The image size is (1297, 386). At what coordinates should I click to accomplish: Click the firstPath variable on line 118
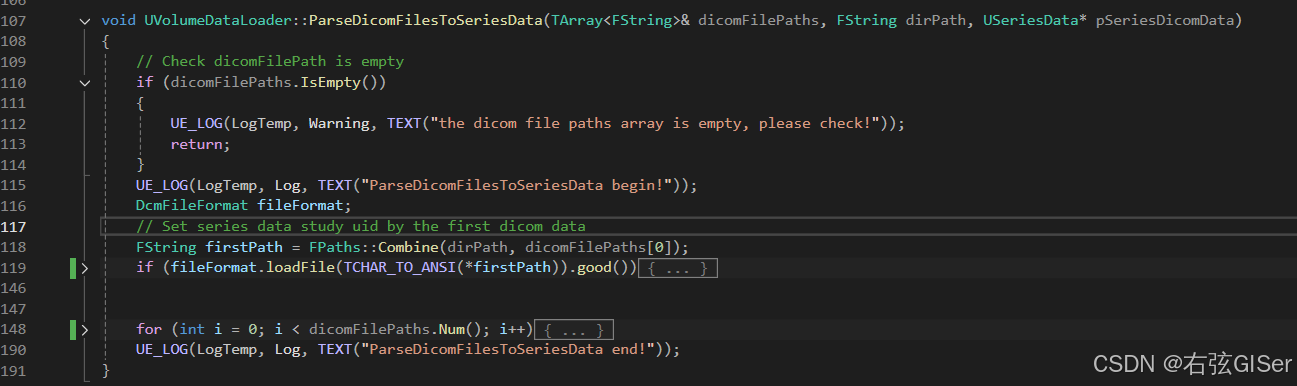click(x=243, y=247)
